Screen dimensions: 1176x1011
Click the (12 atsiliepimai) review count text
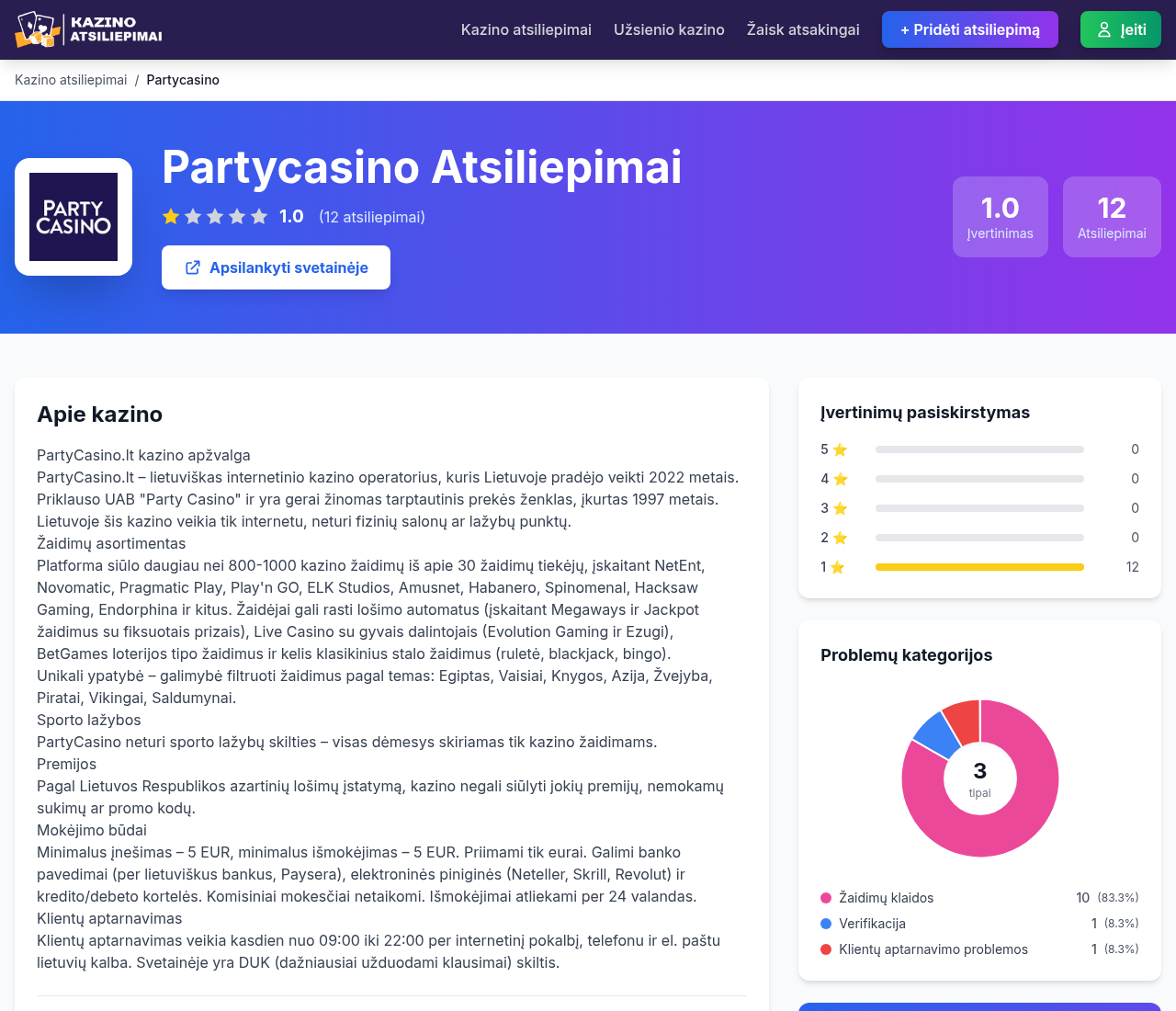[x=372, y=217]
